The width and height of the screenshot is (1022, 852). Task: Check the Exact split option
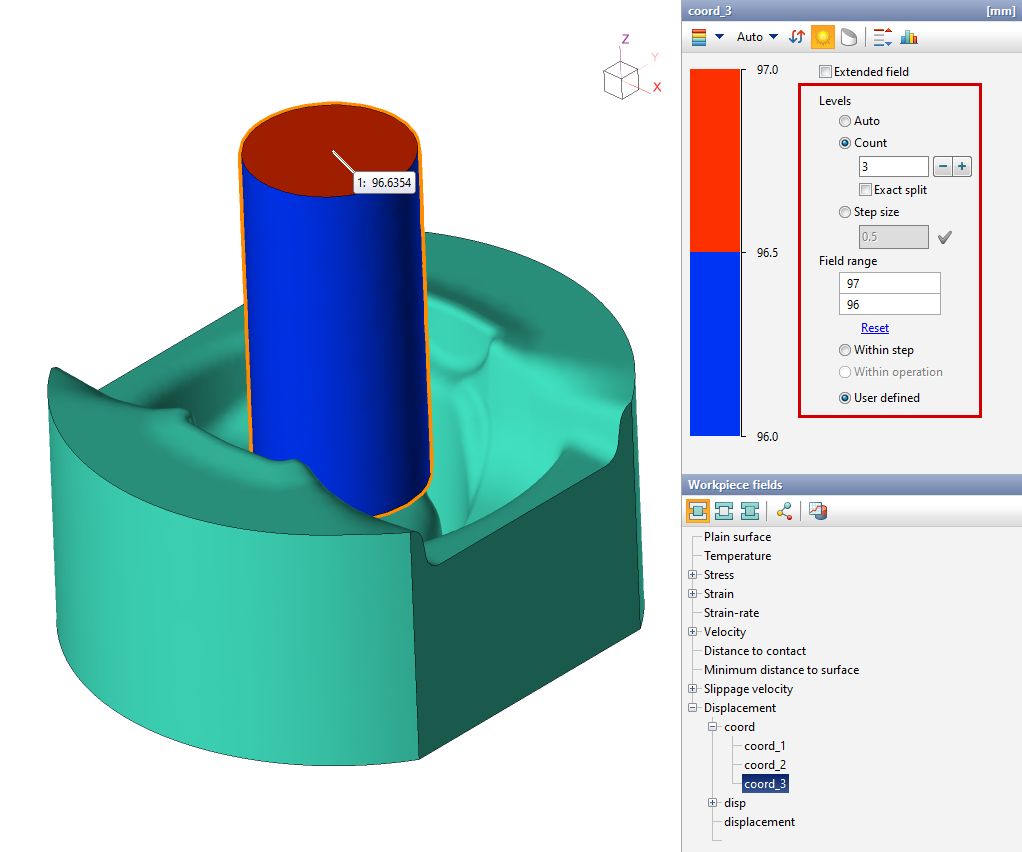[866, 190]
